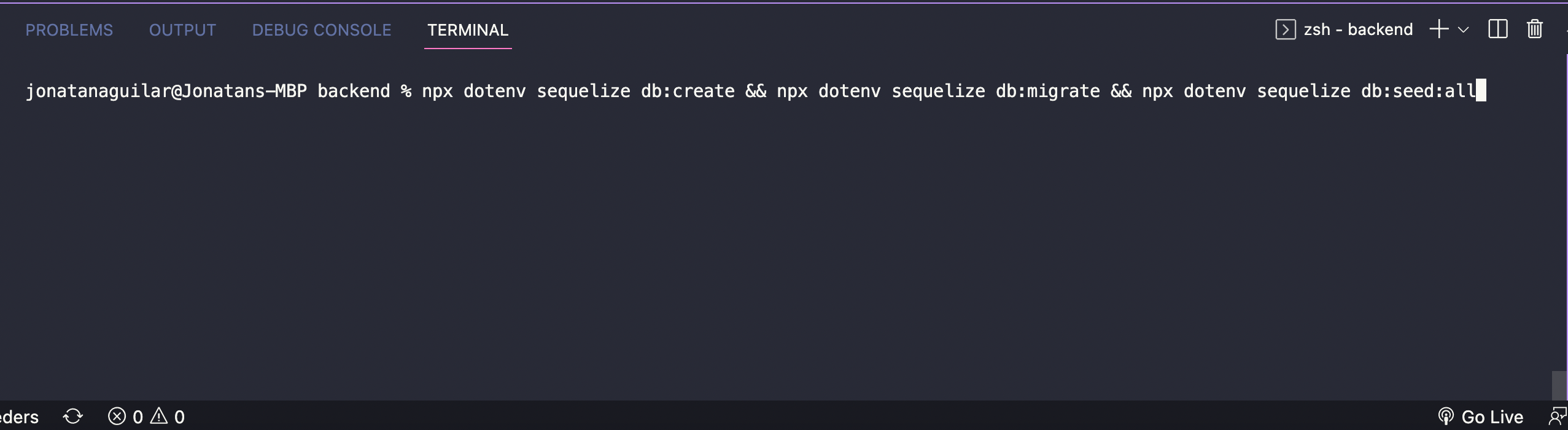Click the Go Live broadcast antenna icon
The height and width of the screenshot is (430, 1568).
pyautogui.click(x=1447, y=416)
